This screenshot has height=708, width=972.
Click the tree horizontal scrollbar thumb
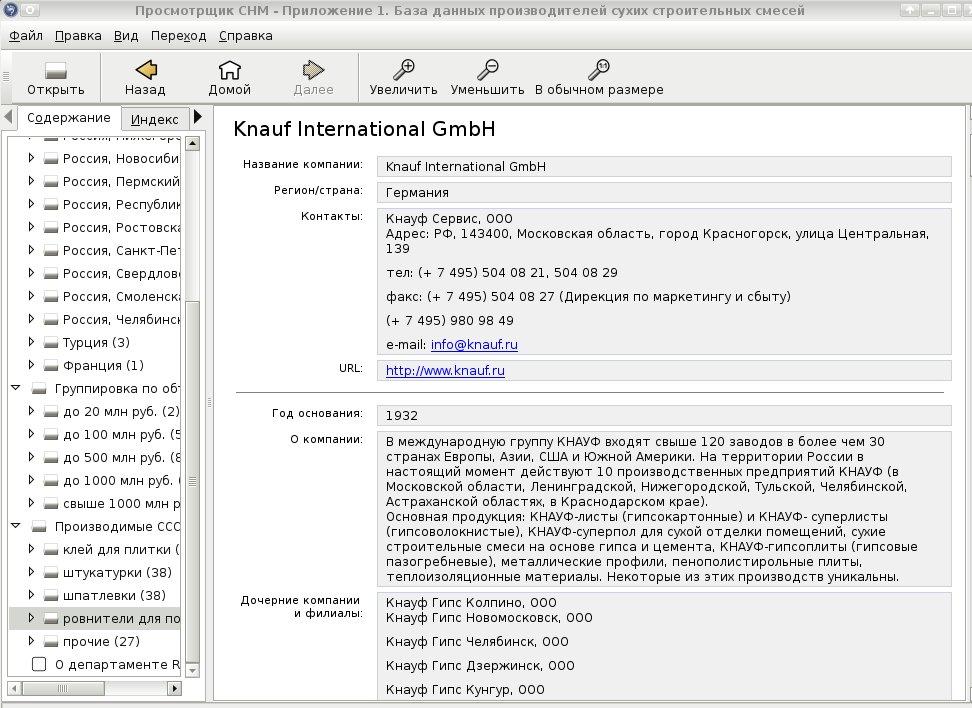(x=63, y=688)
